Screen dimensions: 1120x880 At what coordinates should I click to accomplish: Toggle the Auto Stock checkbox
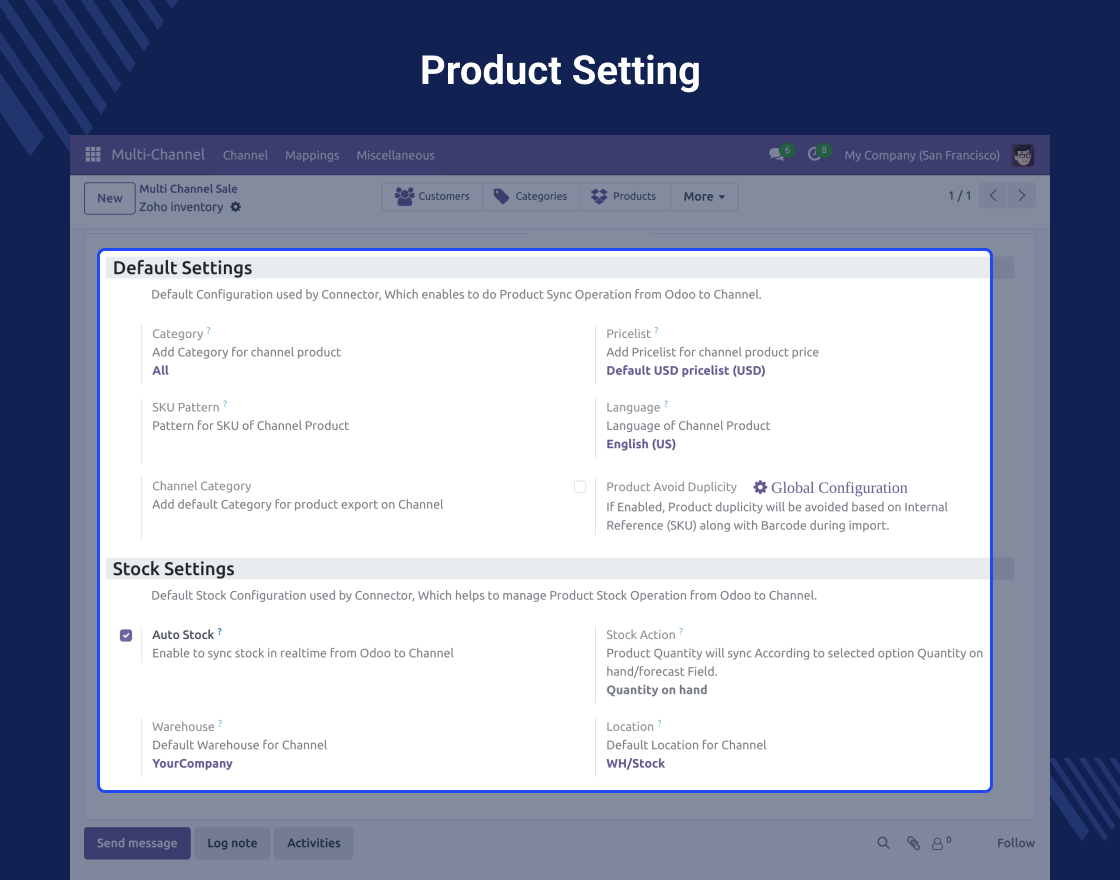coord(126,635)
